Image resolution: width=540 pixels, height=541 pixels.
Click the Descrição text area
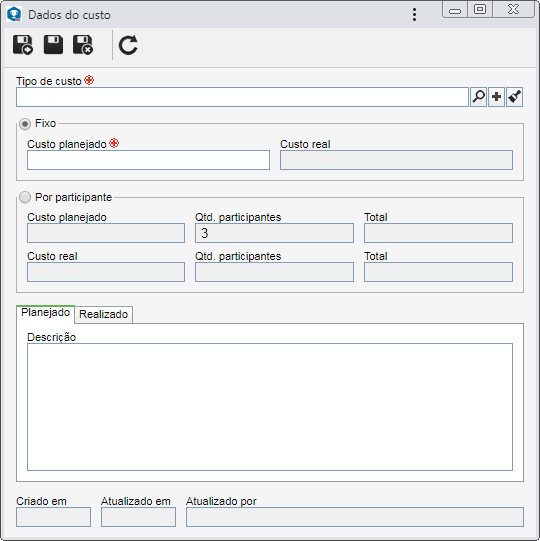pyautogui.click(x=270, y=407)
